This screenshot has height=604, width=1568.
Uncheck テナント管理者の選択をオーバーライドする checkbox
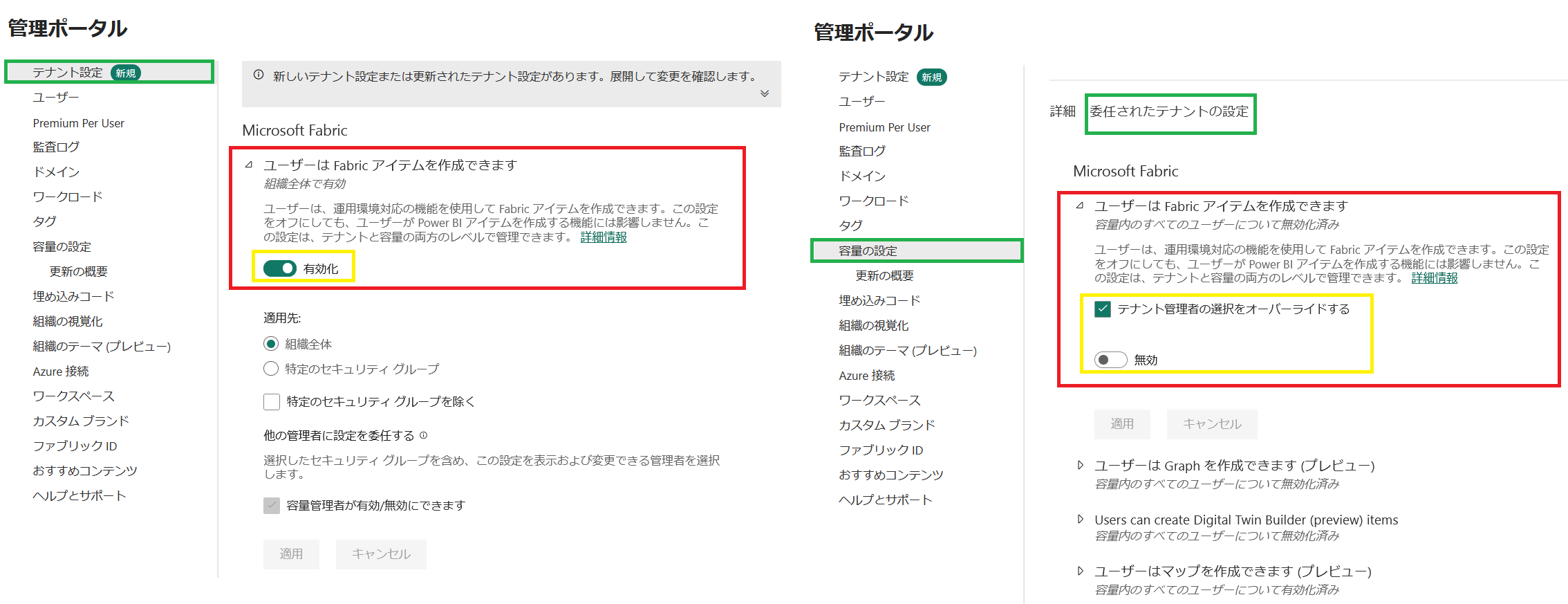point(1103,309)
